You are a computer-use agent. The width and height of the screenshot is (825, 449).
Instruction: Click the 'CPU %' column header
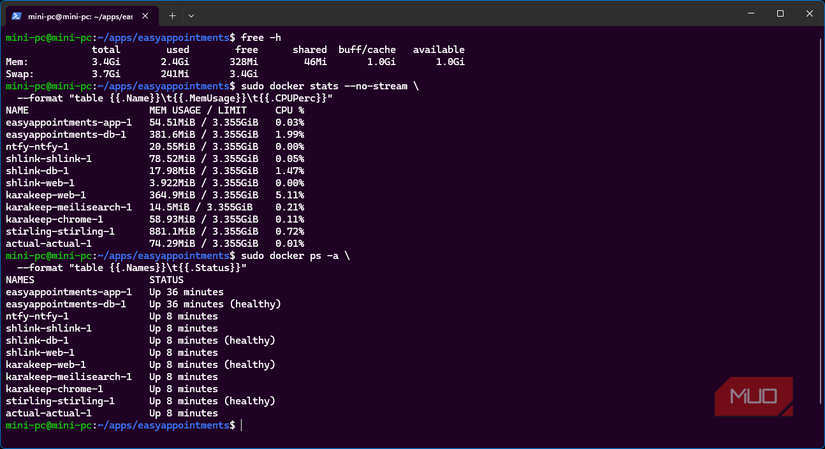pyautogui.click(x=289, y=110)
